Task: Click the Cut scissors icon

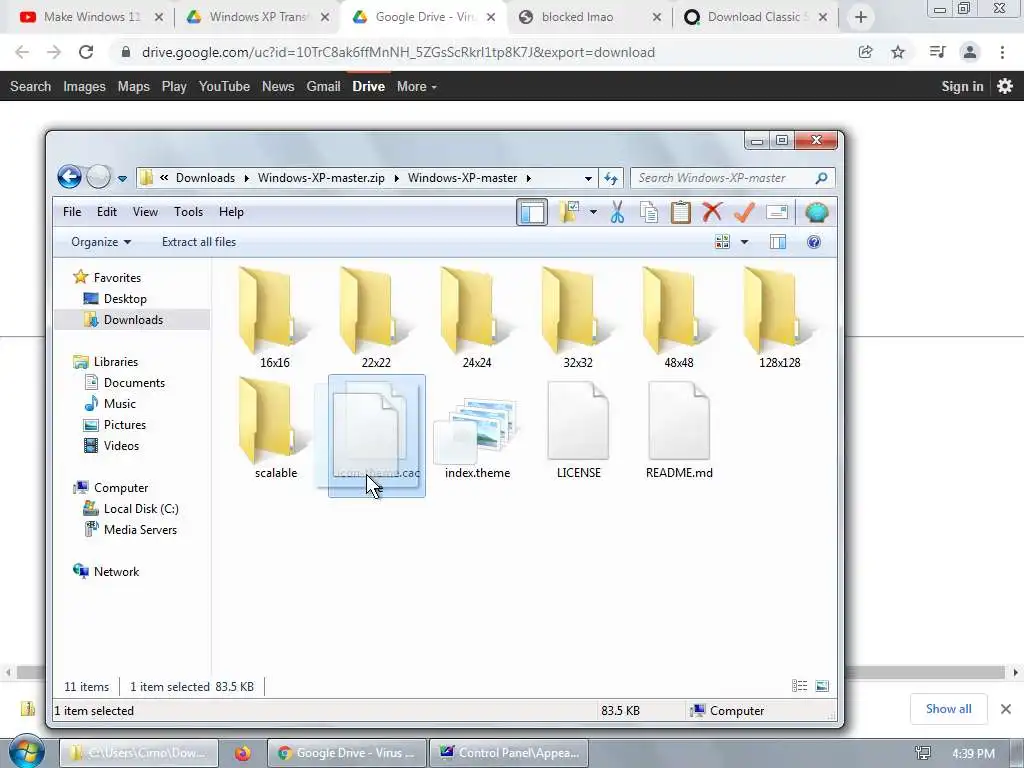Action: point(617,212)
